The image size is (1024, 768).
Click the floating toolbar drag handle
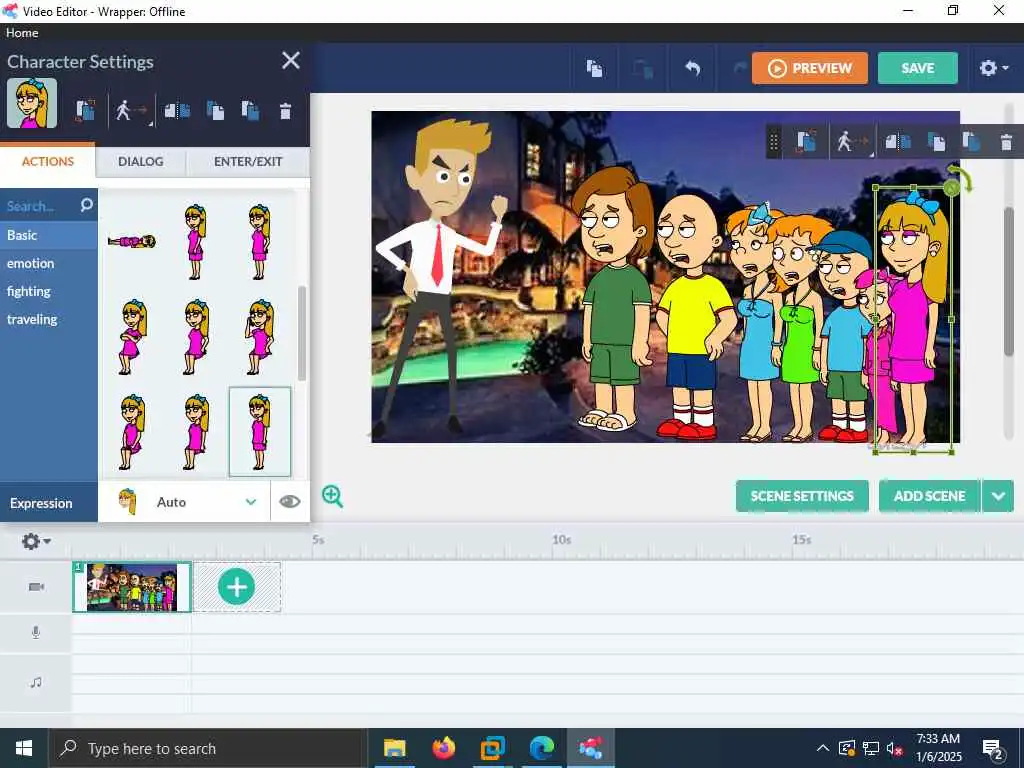pyautogui.click(x=774, y=142)
